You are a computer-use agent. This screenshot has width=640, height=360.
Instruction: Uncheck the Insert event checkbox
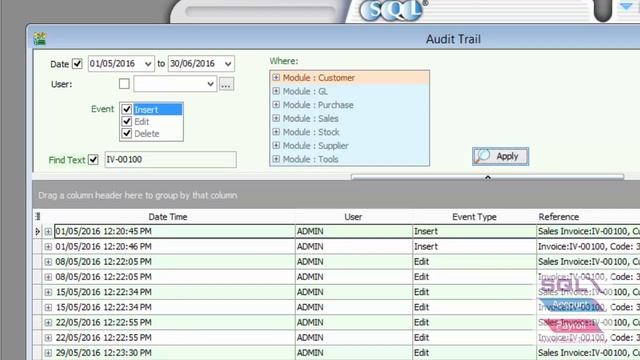[x=127, y=109]
